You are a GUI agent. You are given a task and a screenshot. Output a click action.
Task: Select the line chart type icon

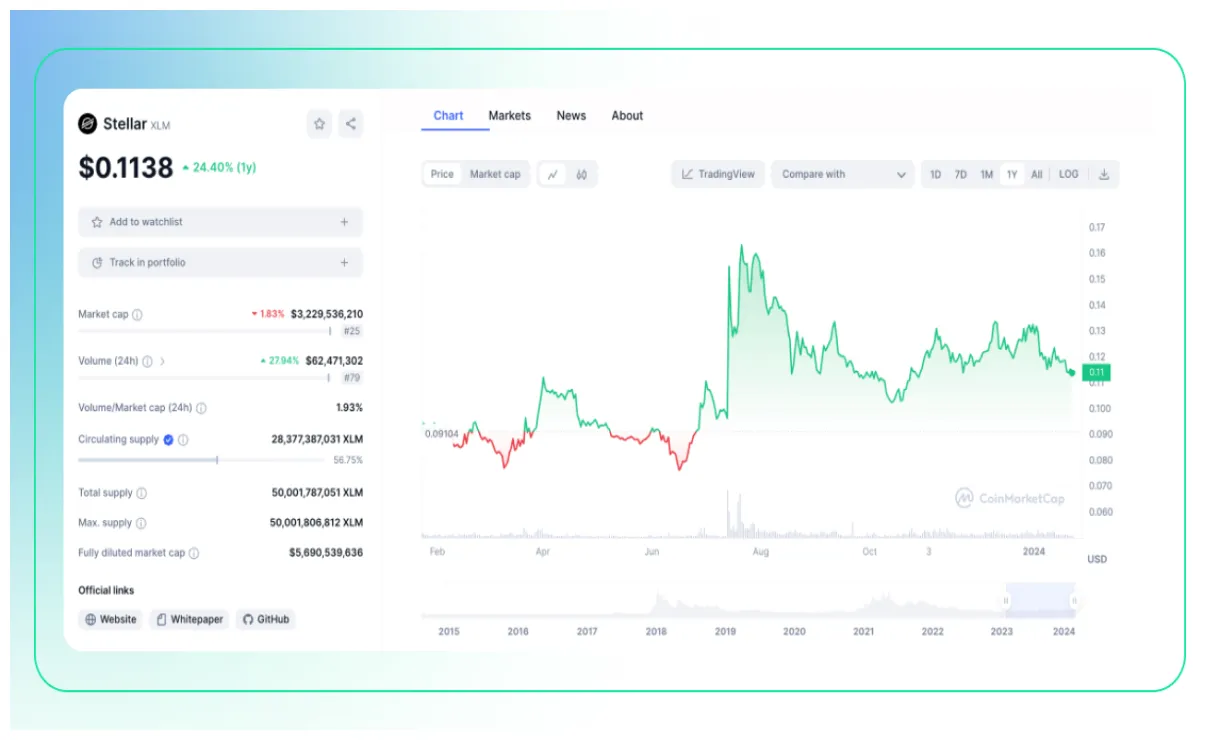point(555,174)
